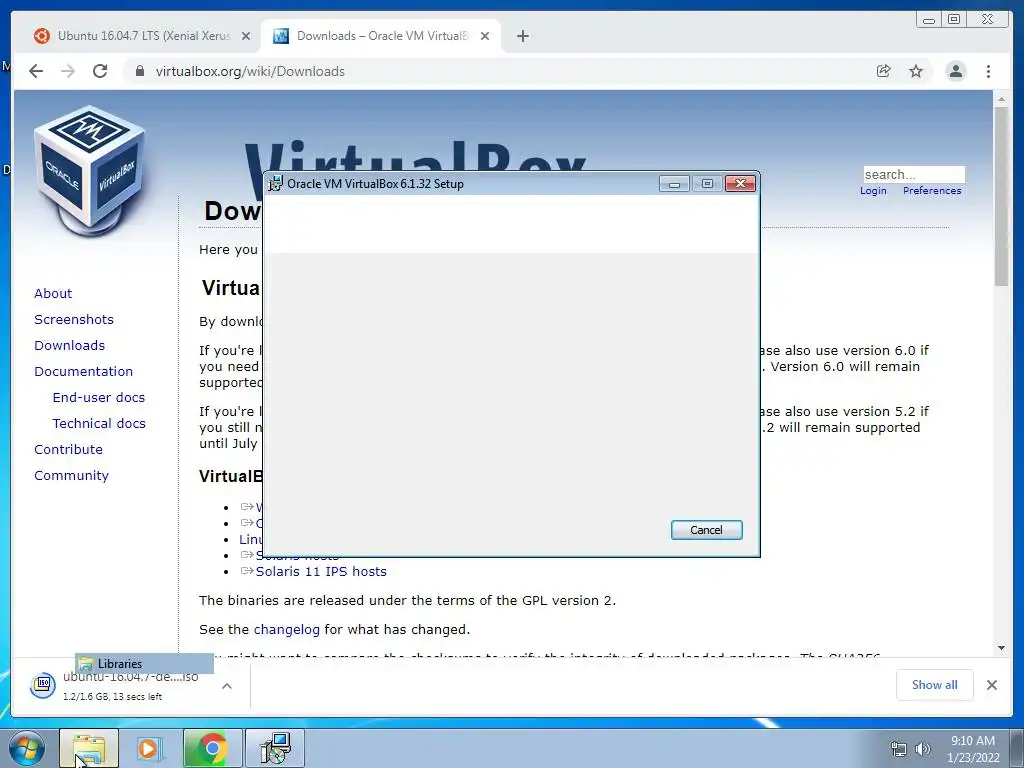Image resolution: width=1024 pixels, height=768 pixels.
Task: Go back using browser back arrow
Action: (36, 71)
